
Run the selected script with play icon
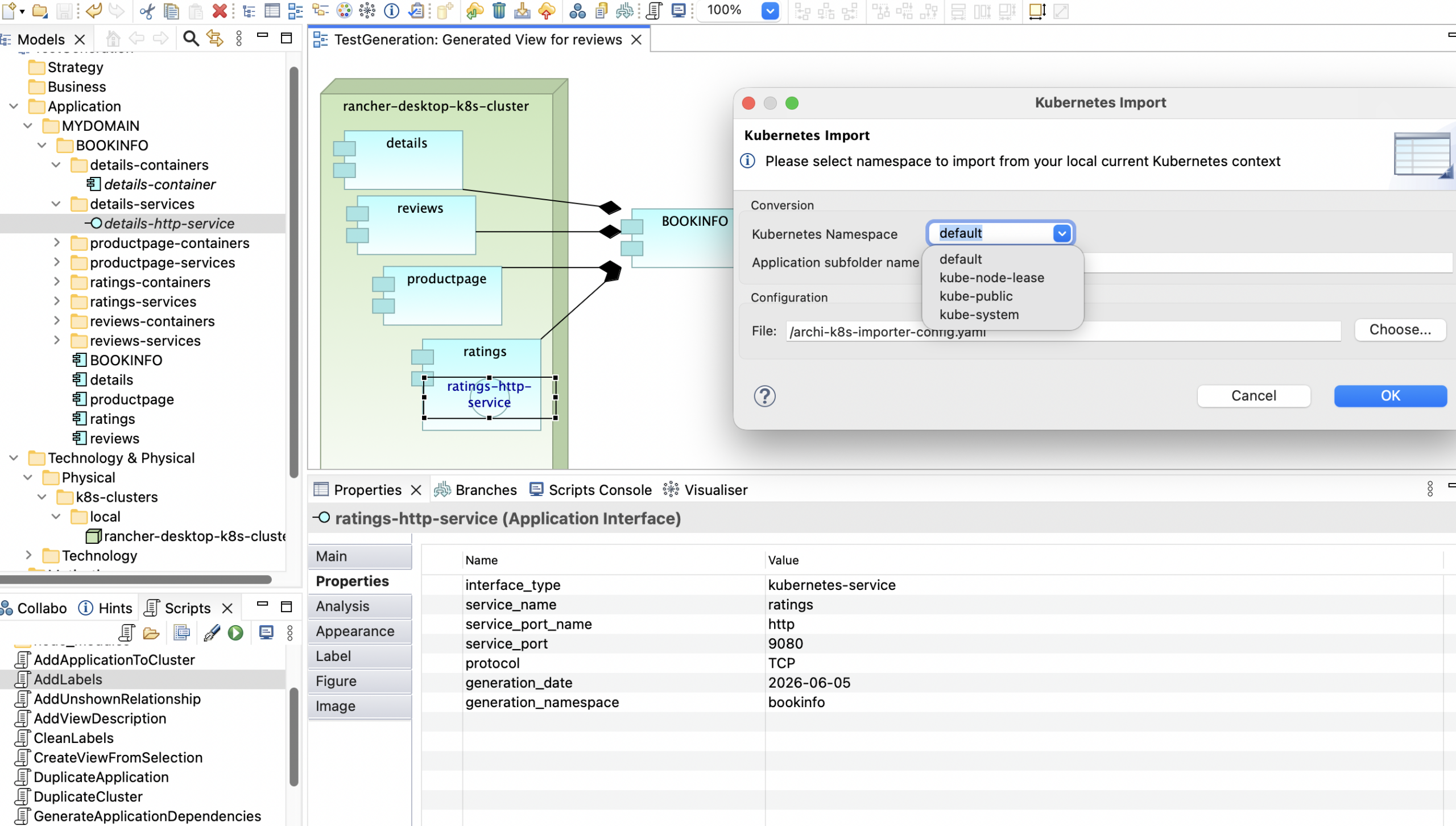click(235, 633)
